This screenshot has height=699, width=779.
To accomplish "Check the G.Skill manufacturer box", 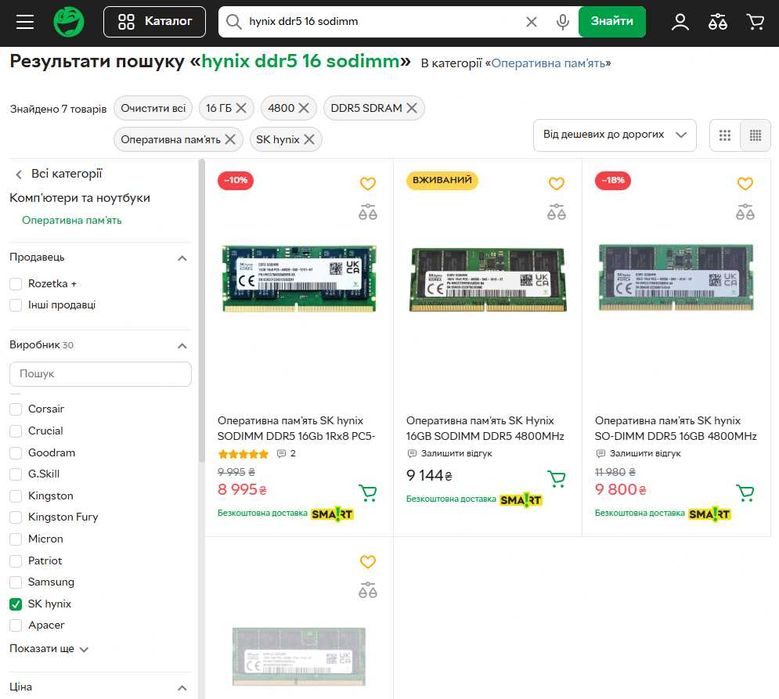I will tap(16, 474).
